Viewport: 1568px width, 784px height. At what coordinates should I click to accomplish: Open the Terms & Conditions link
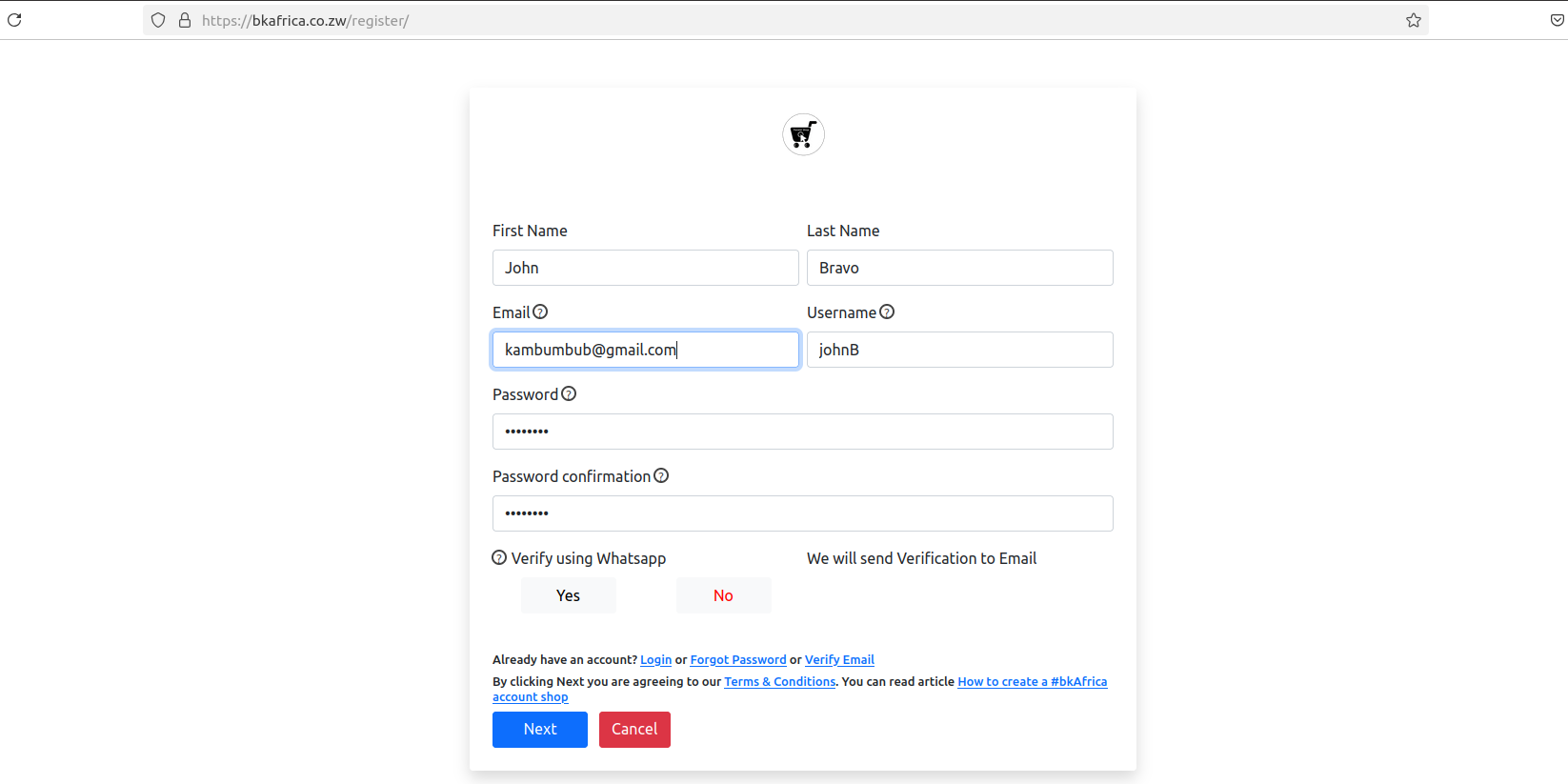(779, 681)
